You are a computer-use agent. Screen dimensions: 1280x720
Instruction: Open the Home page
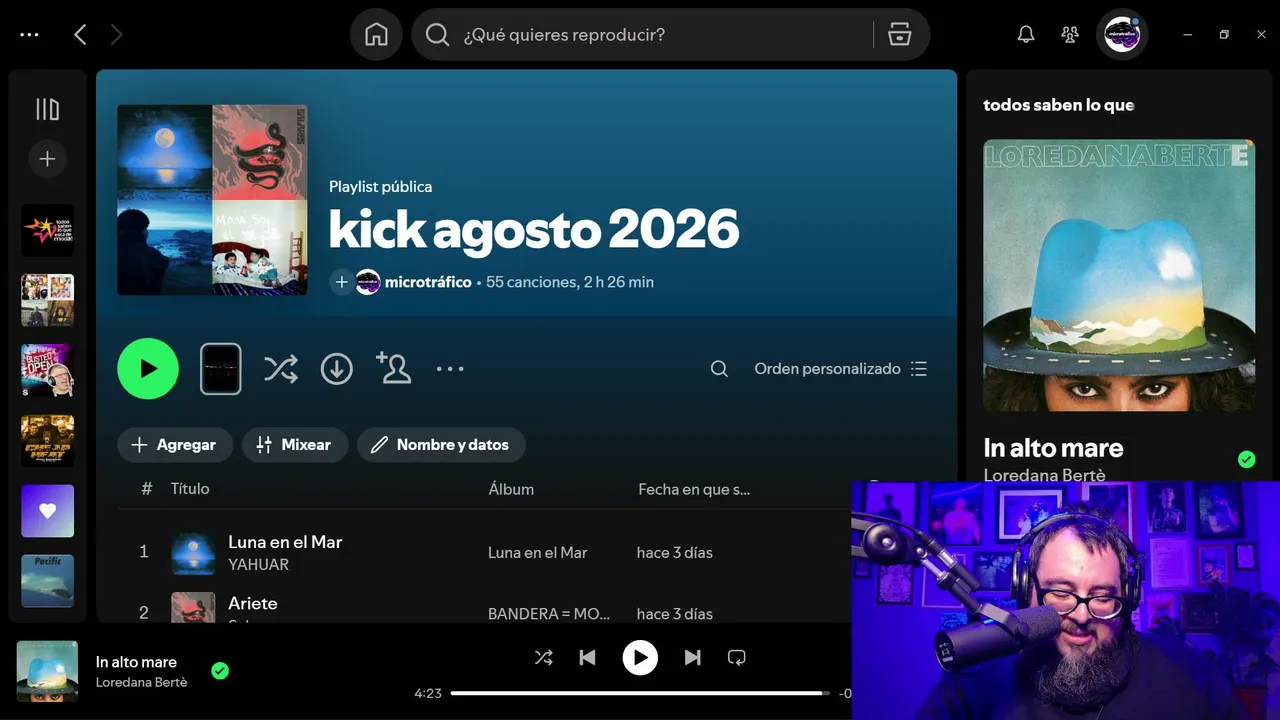pyautogui.click(x=376, y=35)
